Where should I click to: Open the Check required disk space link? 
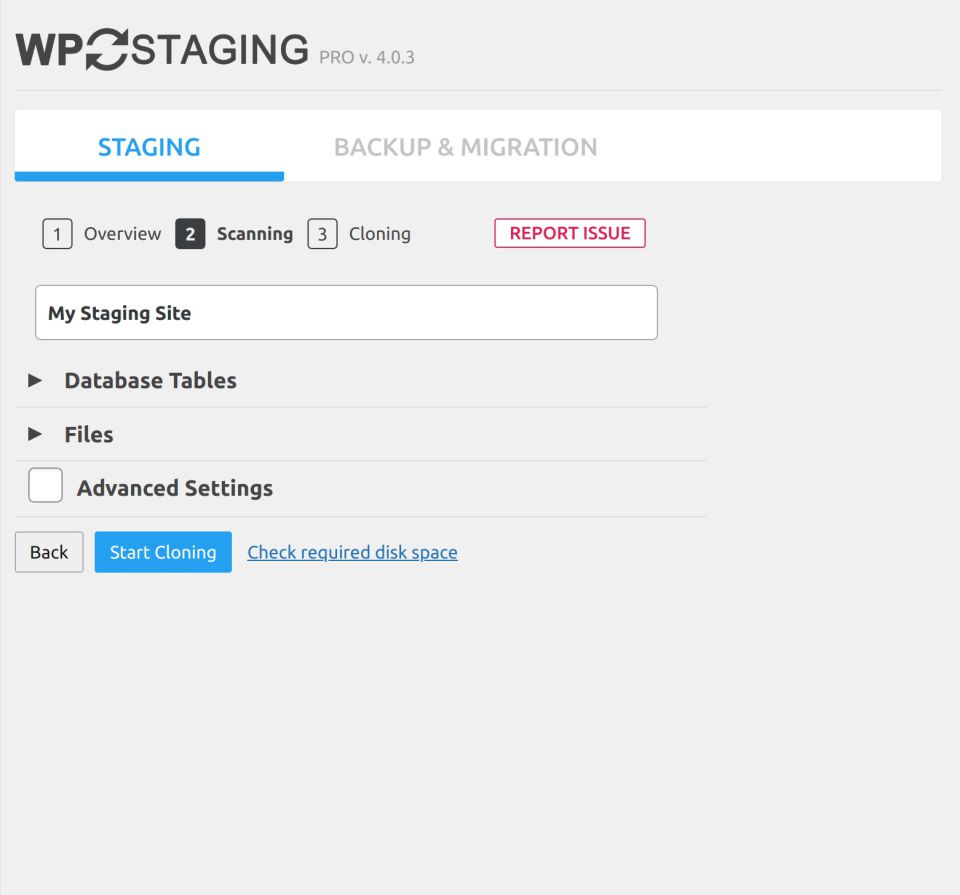352,552
